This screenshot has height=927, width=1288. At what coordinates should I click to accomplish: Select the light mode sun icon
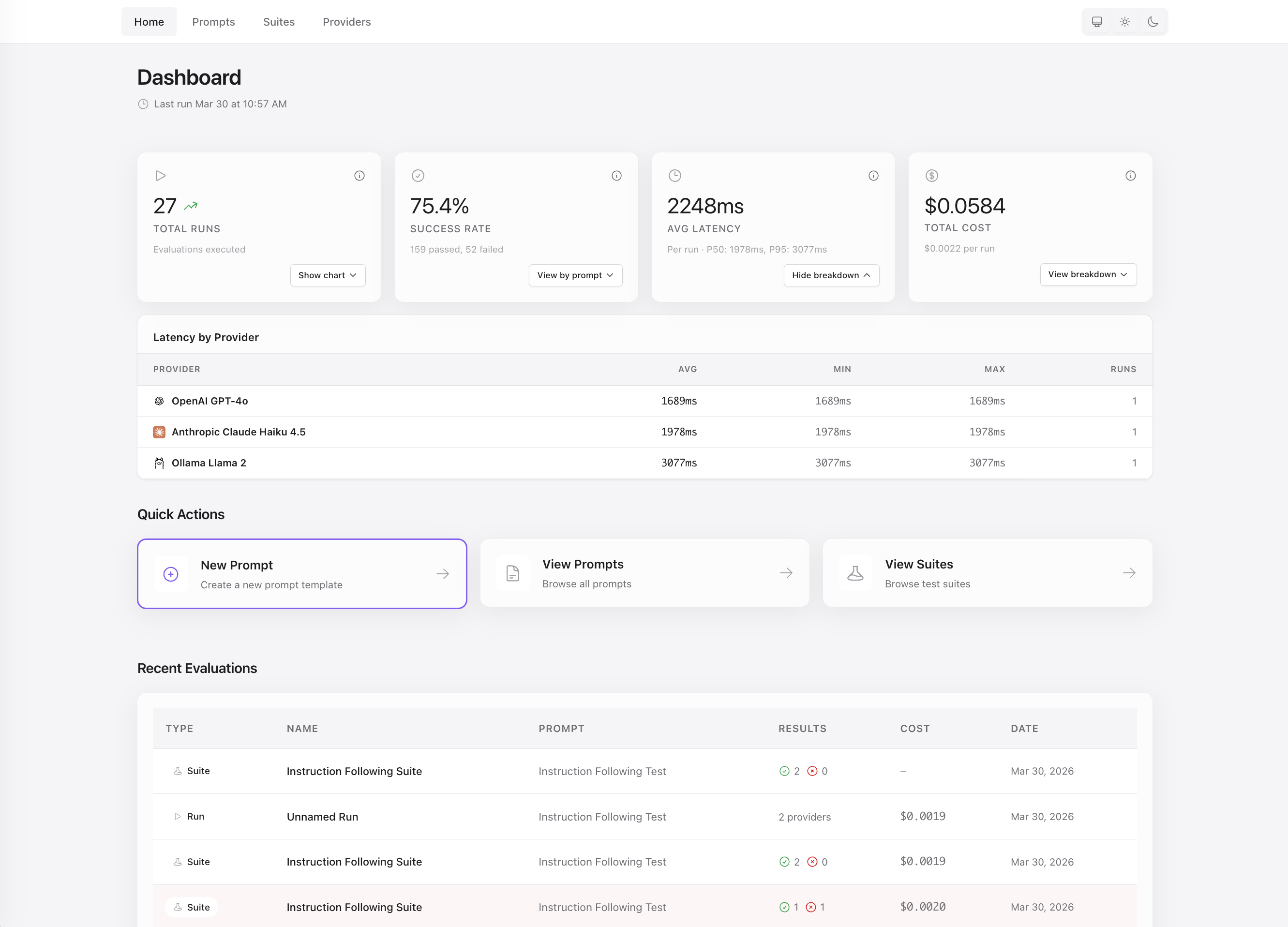(x=1125, y=21)
